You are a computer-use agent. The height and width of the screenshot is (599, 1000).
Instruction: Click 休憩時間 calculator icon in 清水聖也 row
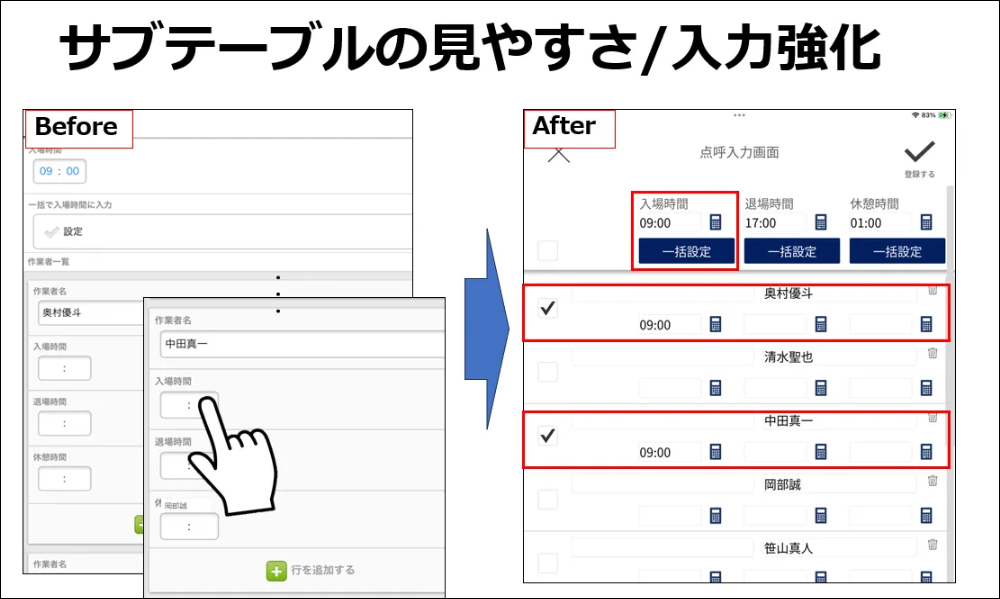926,388
